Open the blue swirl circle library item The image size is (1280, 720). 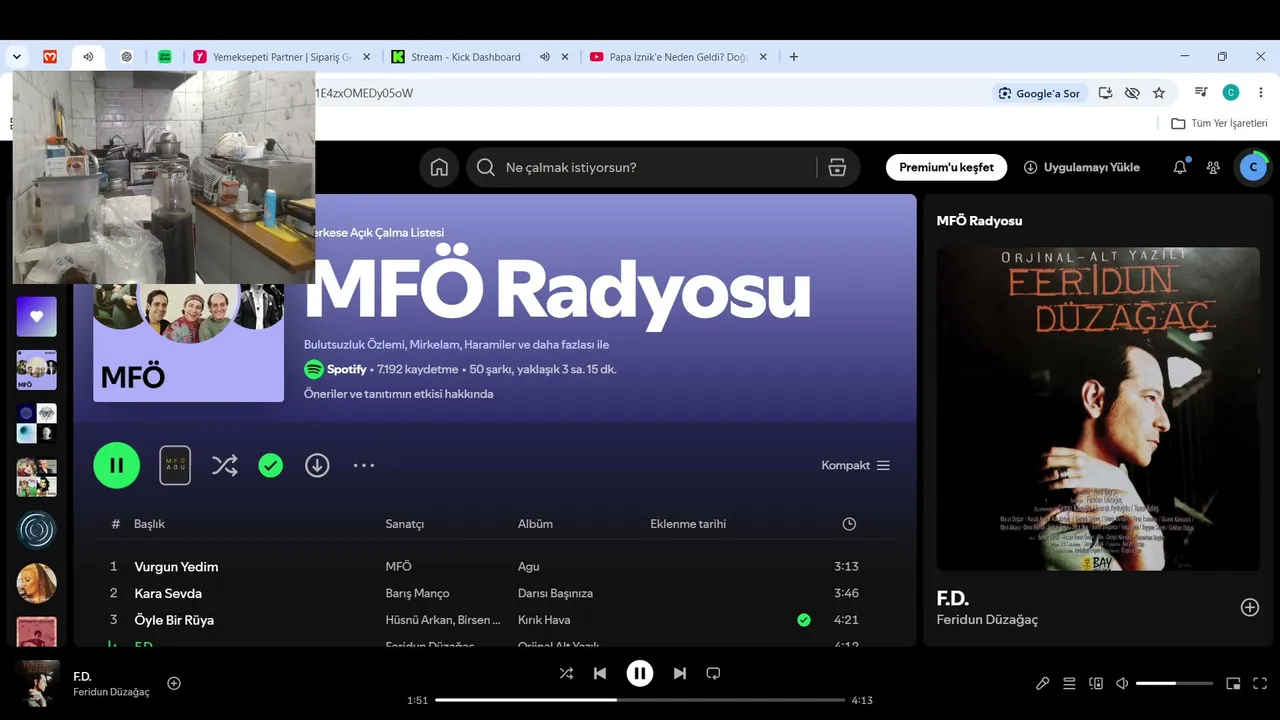click(37, 530)
